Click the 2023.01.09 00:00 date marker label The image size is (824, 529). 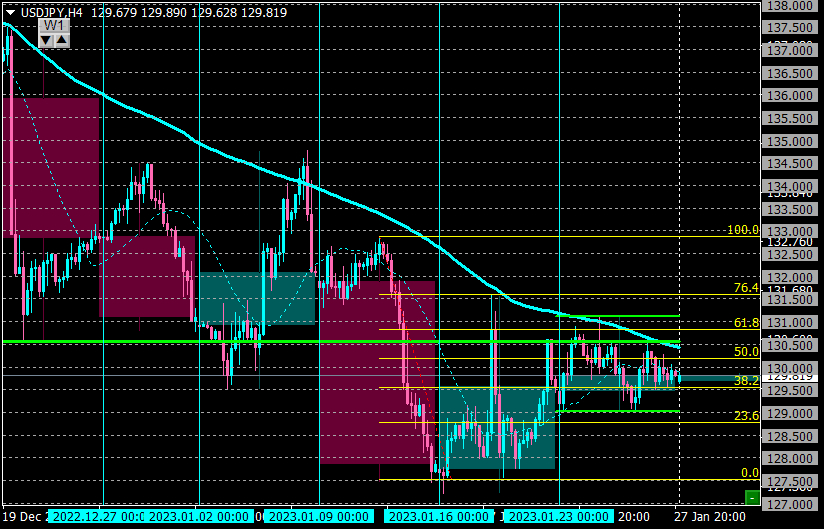click(x=319, y=516)
